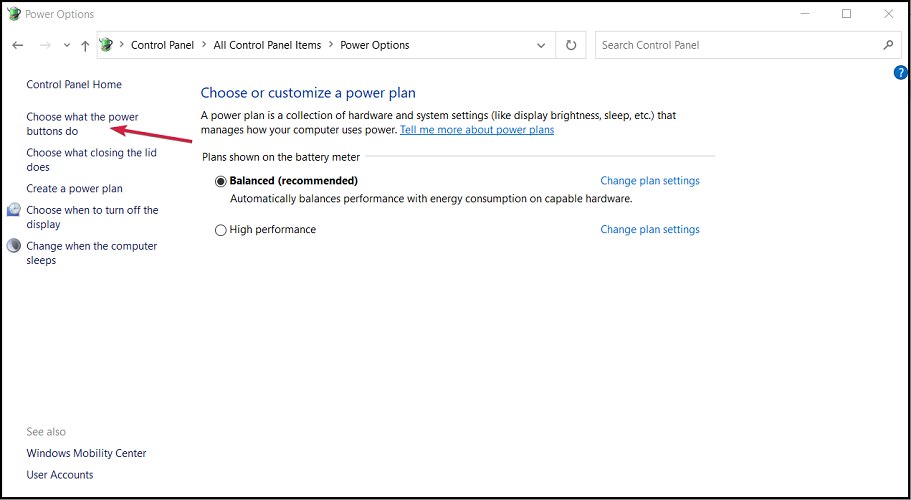Go to All Control Panel Items breadcrumb
The image size is (911, 500).
click(267, 45)
